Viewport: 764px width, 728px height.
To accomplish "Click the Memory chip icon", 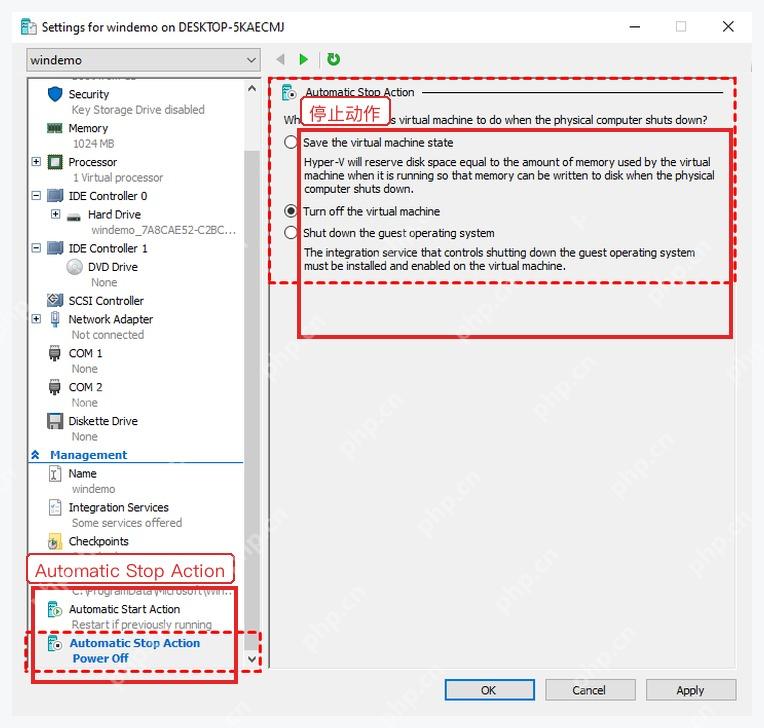I will click(55, 128).
